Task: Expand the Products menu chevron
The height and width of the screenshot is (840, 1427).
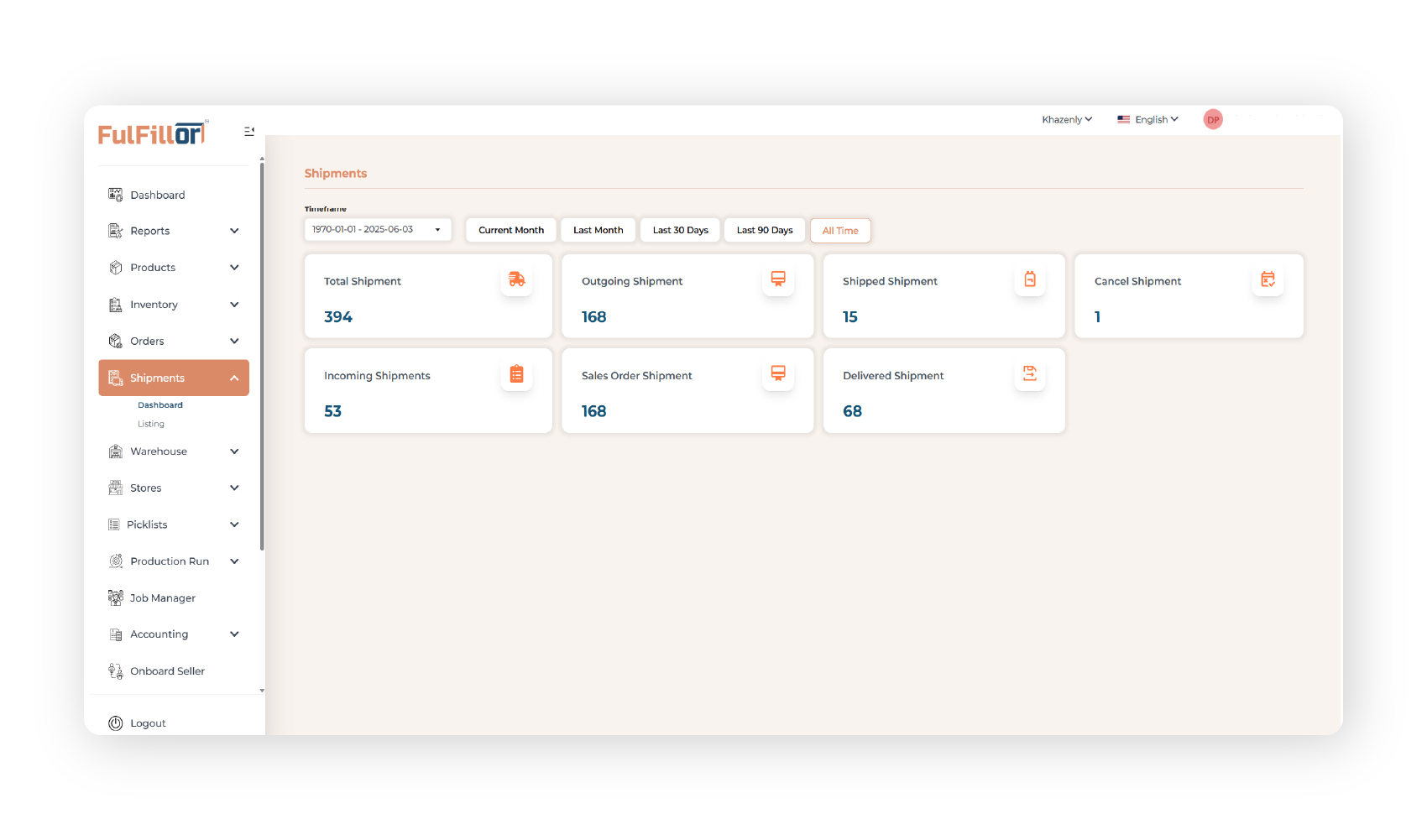Action: 234,268
